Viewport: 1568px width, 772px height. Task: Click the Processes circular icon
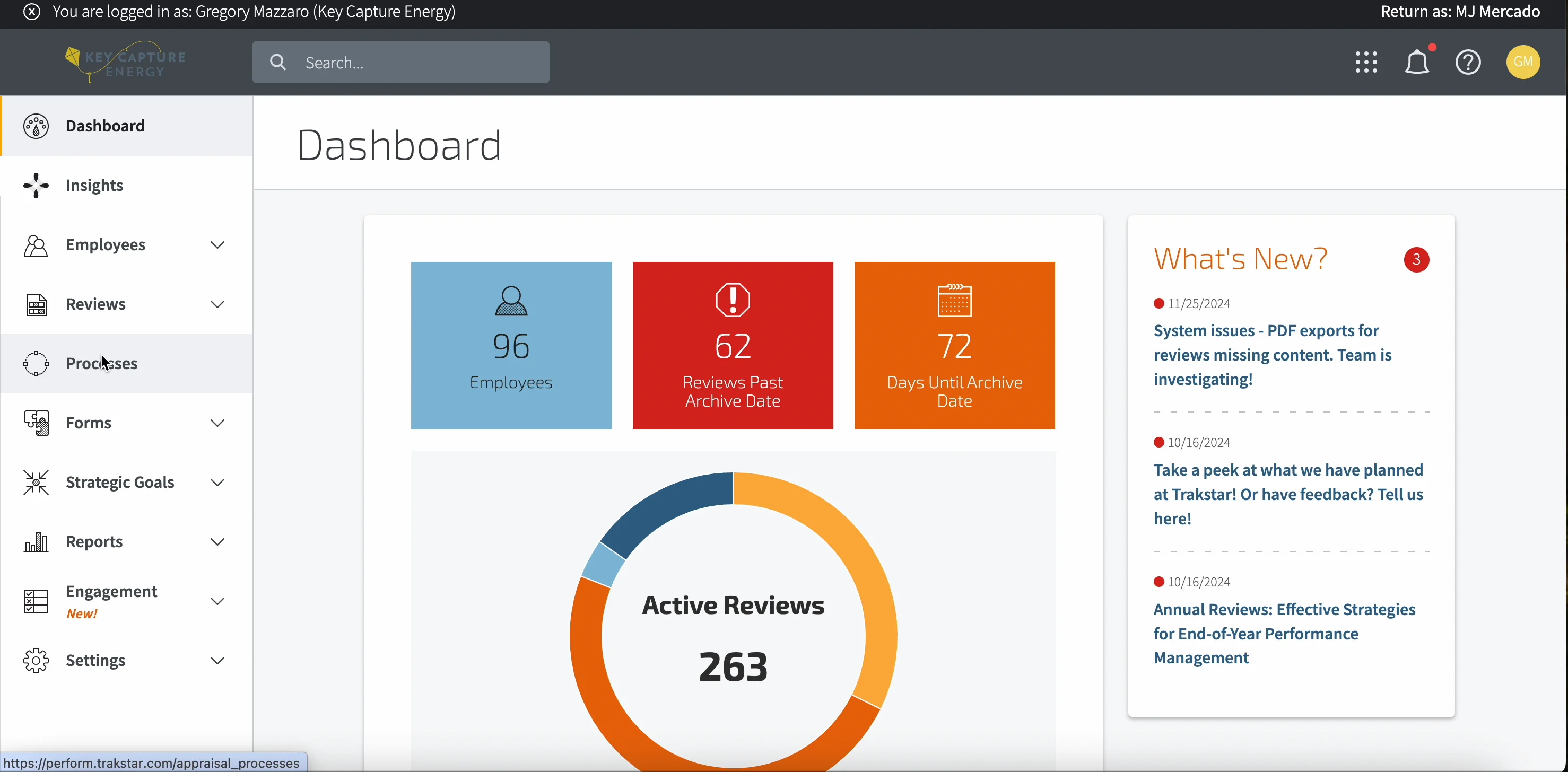(36, 364)
